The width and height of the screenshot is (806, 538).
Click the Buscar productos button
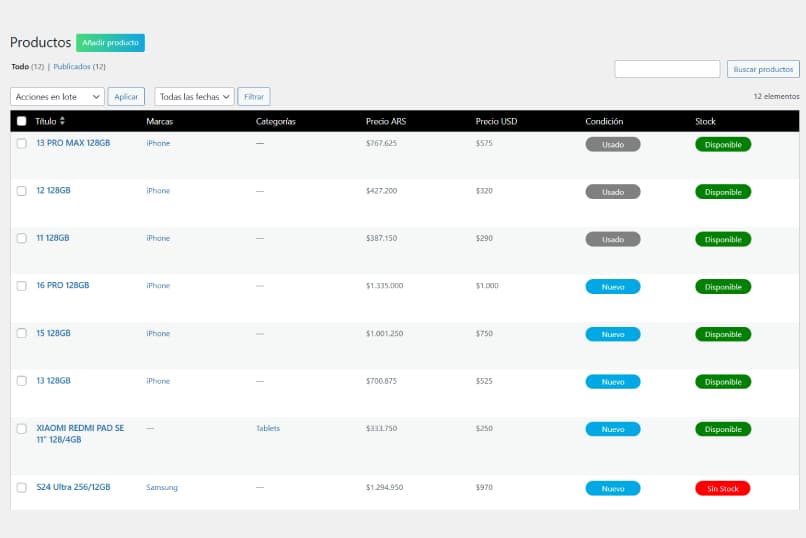[x=763, y=69]
